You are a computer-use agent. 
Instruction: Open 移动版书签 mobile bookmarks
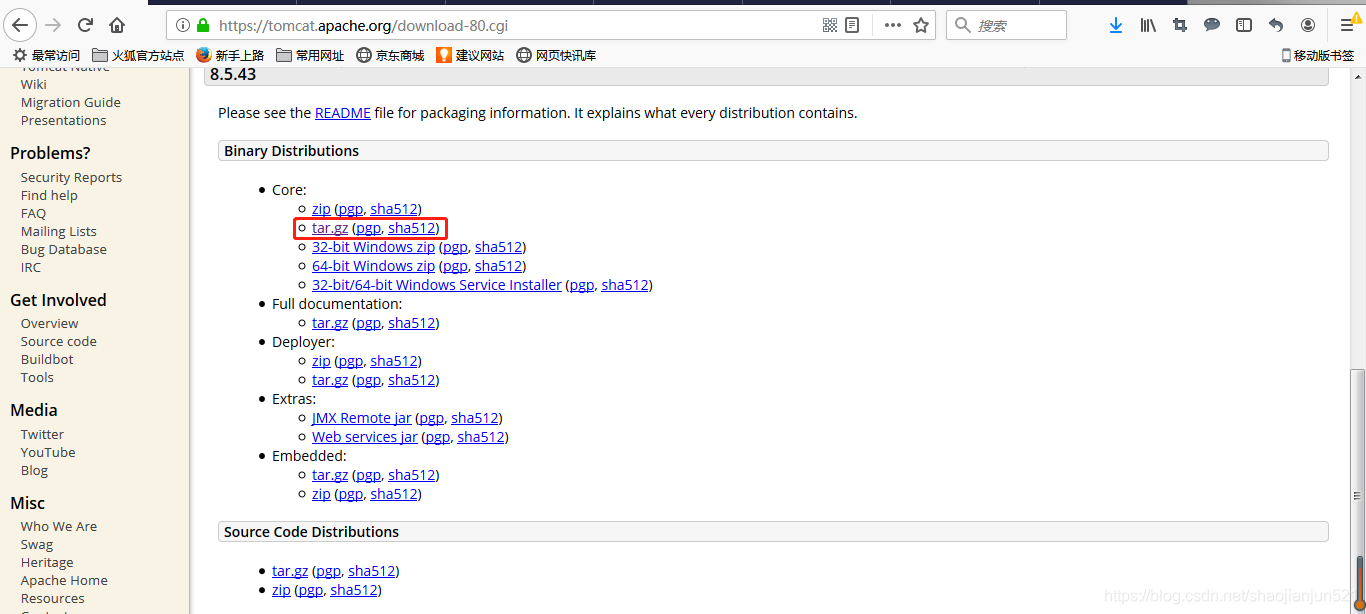(1318, 55)
